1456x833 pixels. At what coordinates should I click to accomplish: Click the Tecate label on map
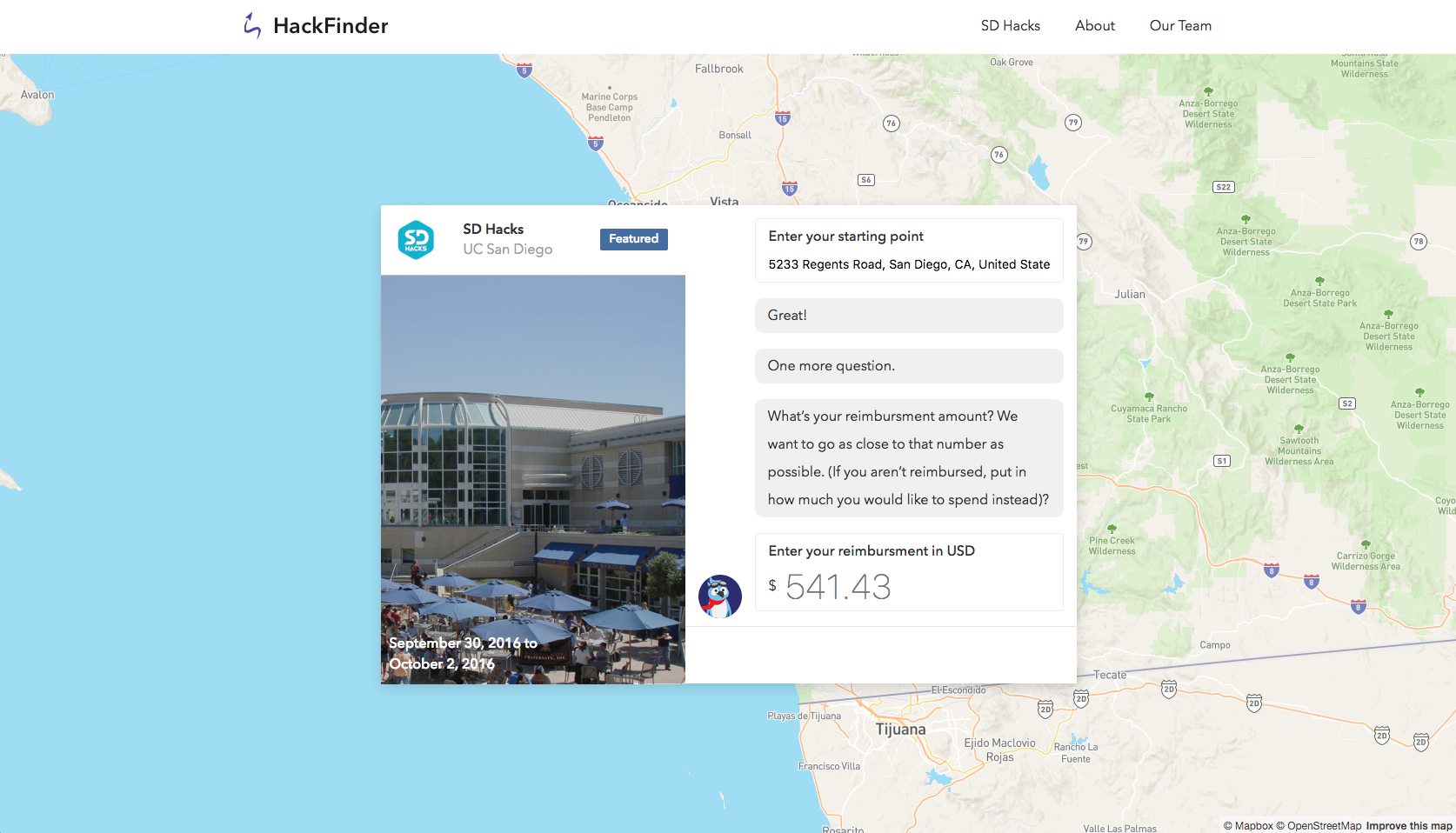(1110, 675)
